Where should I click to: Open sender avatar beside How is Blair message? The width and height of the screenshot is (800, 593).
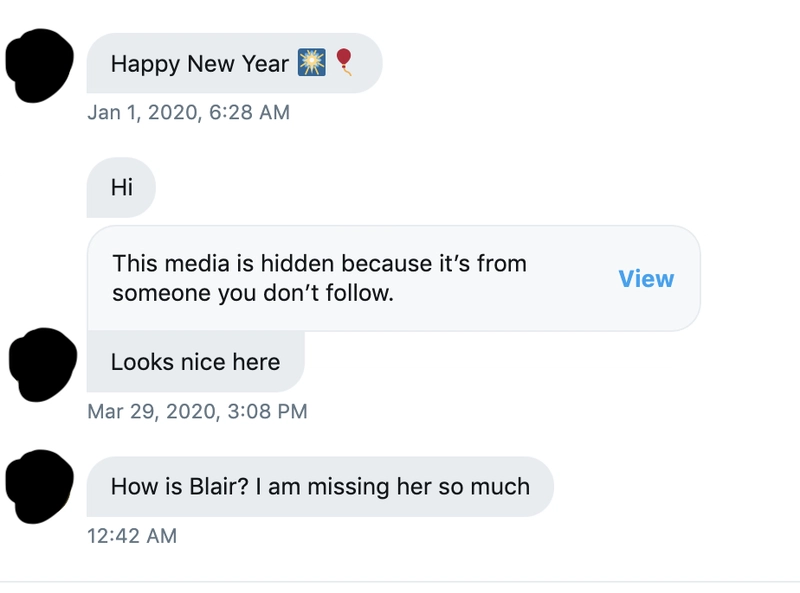coord(39,486)
